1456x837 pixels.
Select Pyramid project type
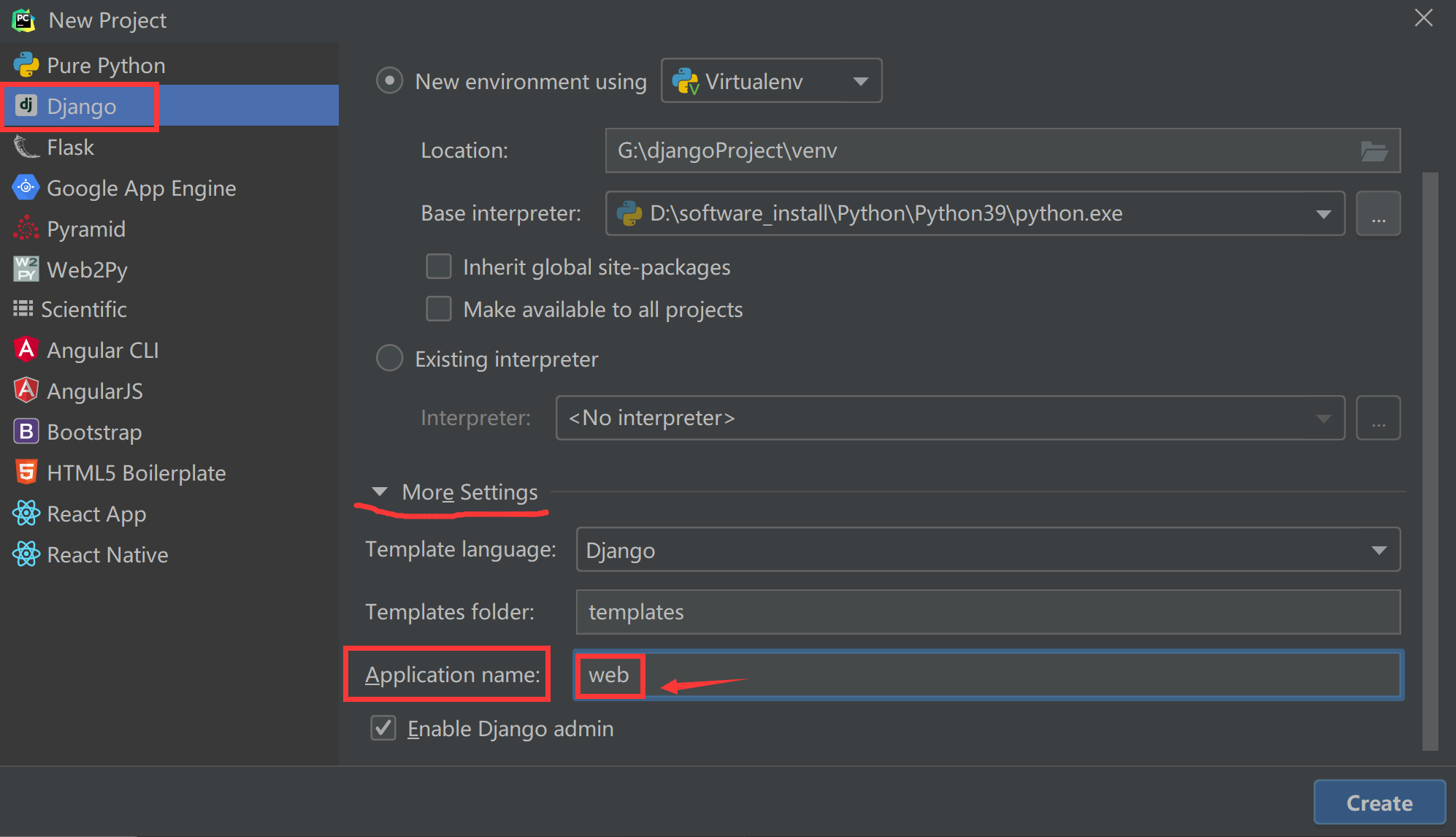pos(169,229)
